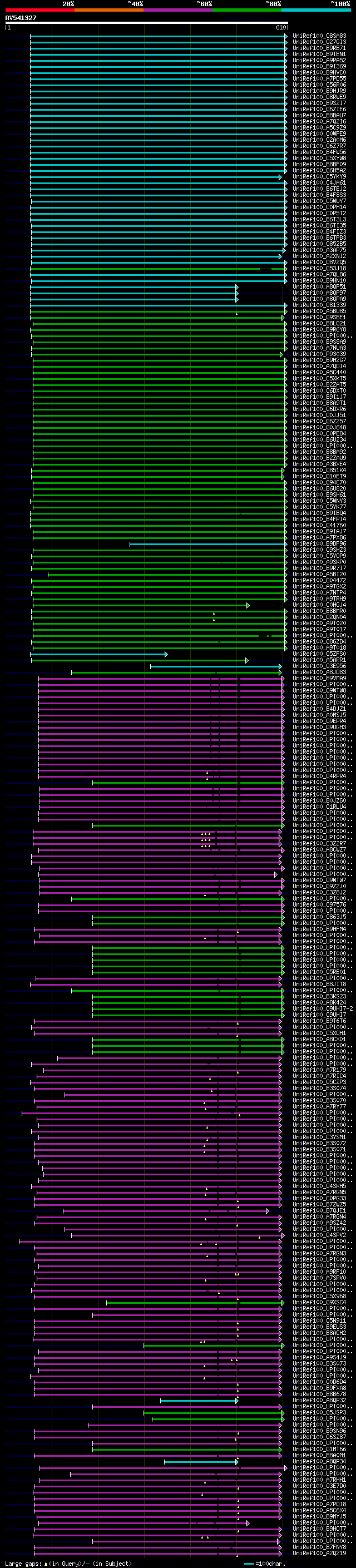
Task: Open hit UniRef100_Q9SHZ3
Action: (x=319, y=550)
